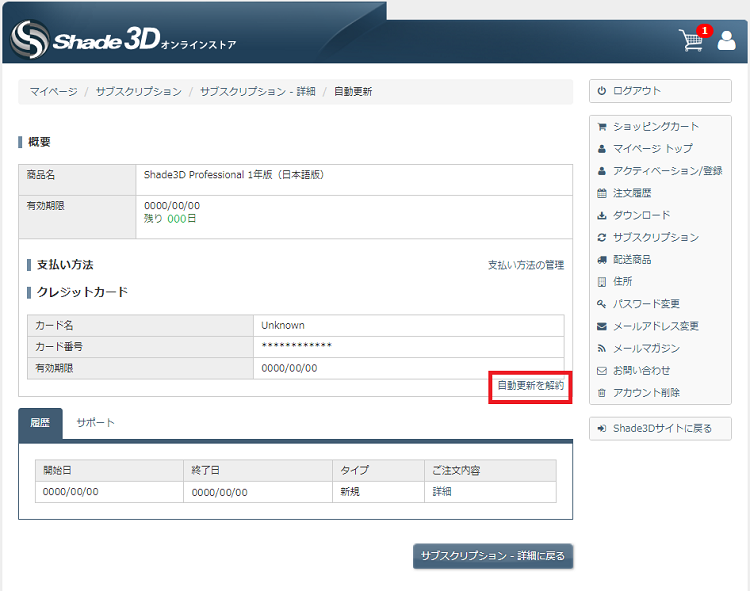Click the building icon beside 住所
Viewport: 750px width, 591px height.
coord(602,282)
